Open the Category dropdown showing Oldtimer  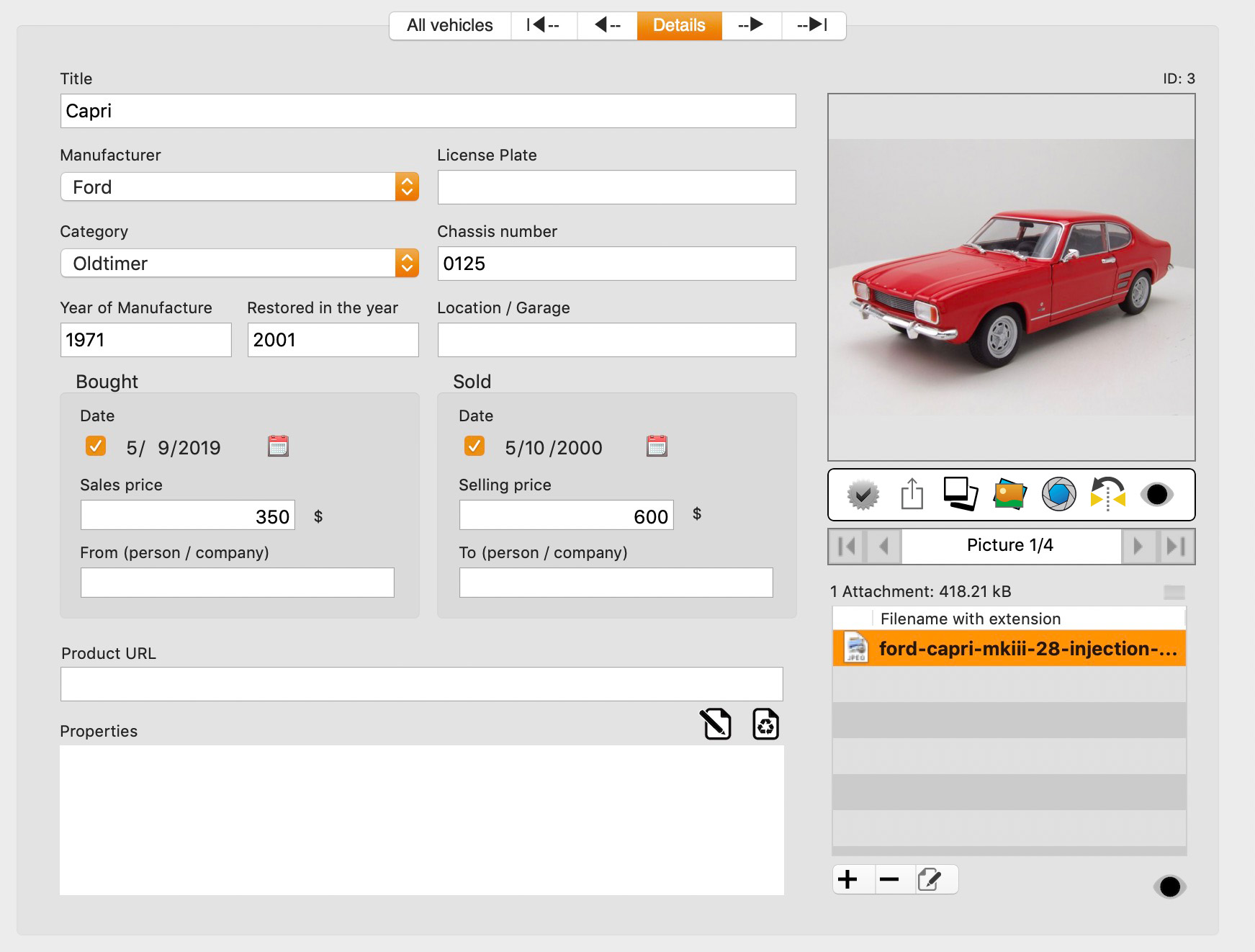[240, 264]
